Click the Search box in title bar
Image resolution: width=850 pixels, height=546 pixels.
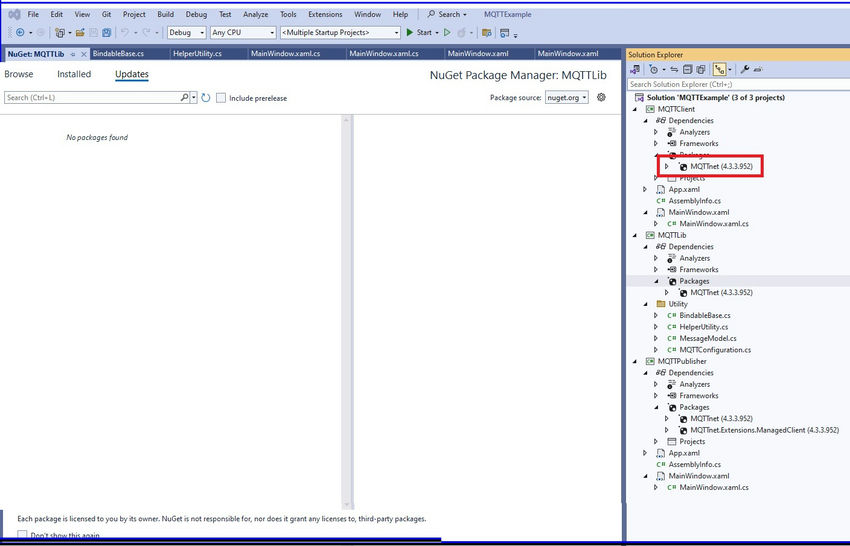(448, 15)
